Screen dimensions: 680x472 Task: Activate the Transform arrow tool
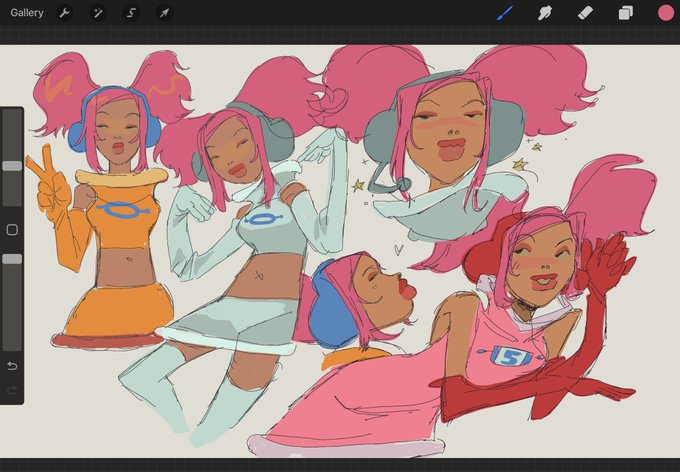click(164, 13)
